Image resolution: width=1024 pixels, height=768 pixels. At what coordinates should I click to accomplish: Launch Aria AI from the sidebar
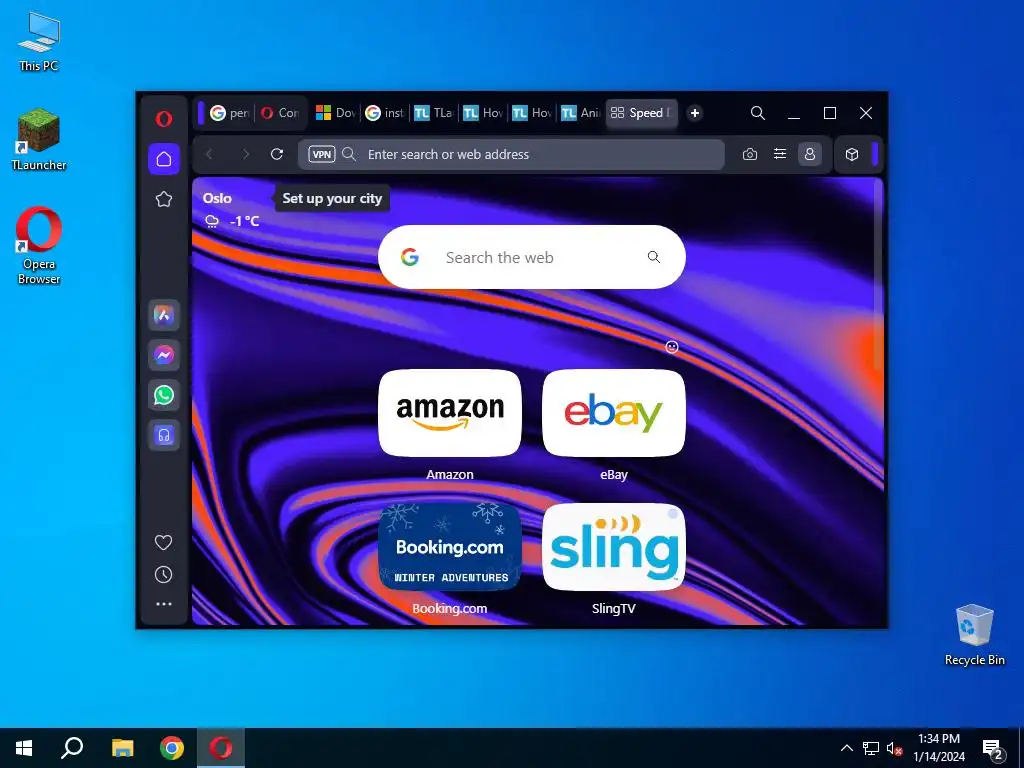pos(164,315)
